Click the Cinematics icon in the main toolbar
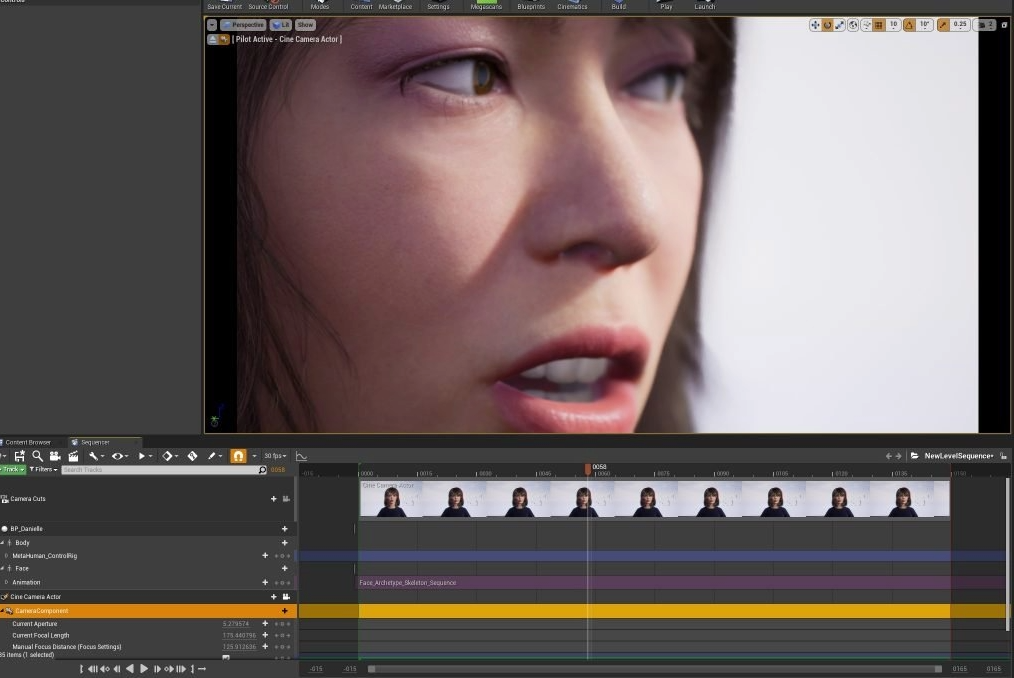This screenshot has height=678, width=1014. 571,6
